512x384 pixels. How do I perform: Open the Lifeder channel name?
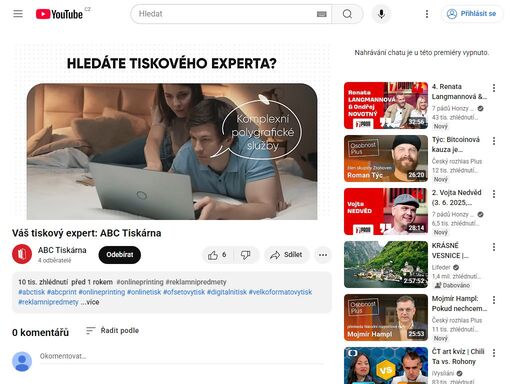click(x=441, y=267)
